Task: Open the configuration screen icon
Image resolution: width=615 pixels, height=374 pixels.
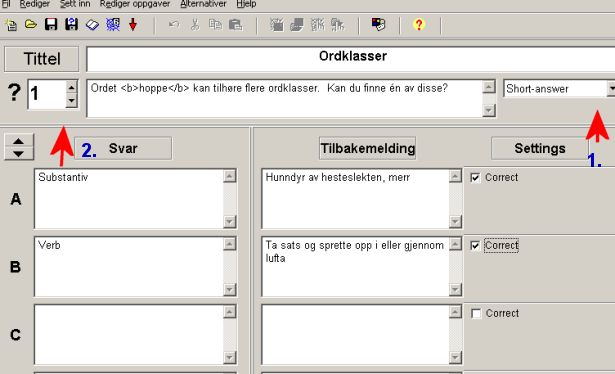Action: (378, 25)
